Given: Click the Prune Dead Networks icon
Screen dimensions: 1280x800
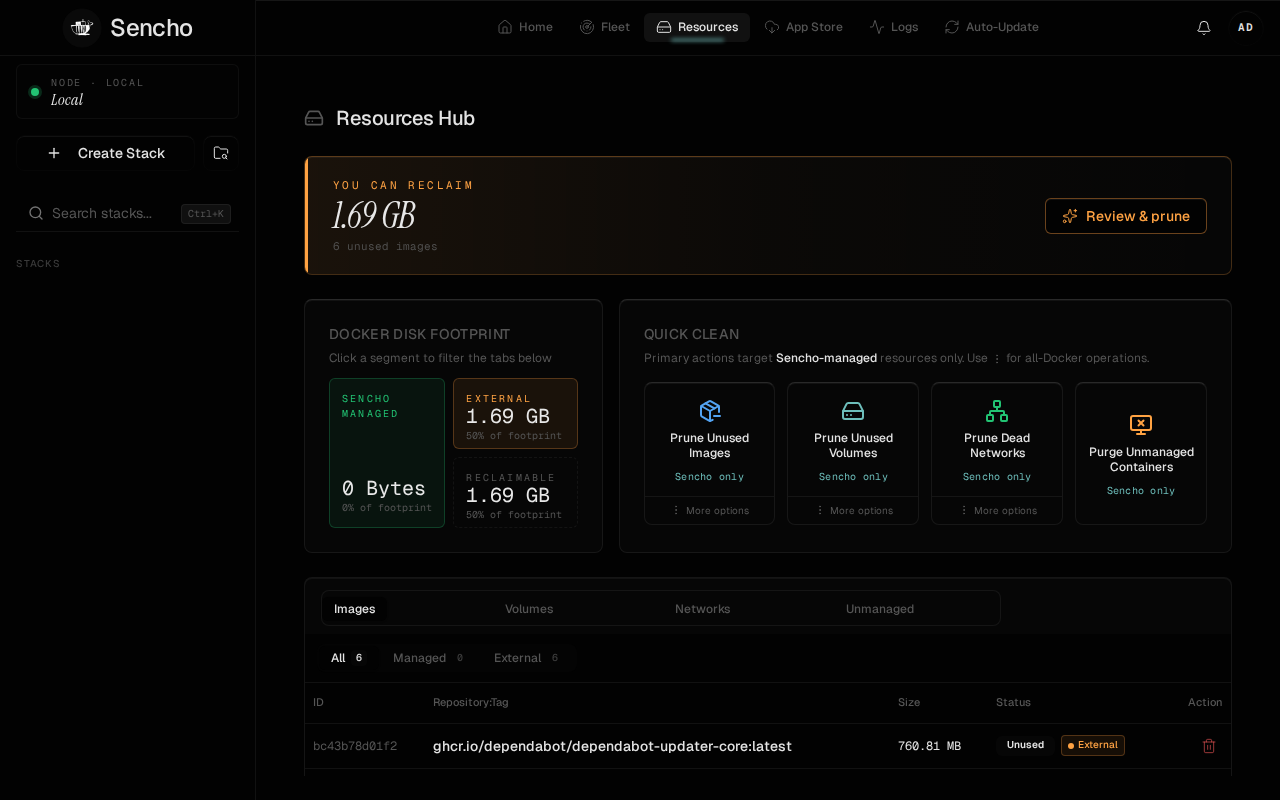Looking at the screenshot, I should [x=997, y=411].
